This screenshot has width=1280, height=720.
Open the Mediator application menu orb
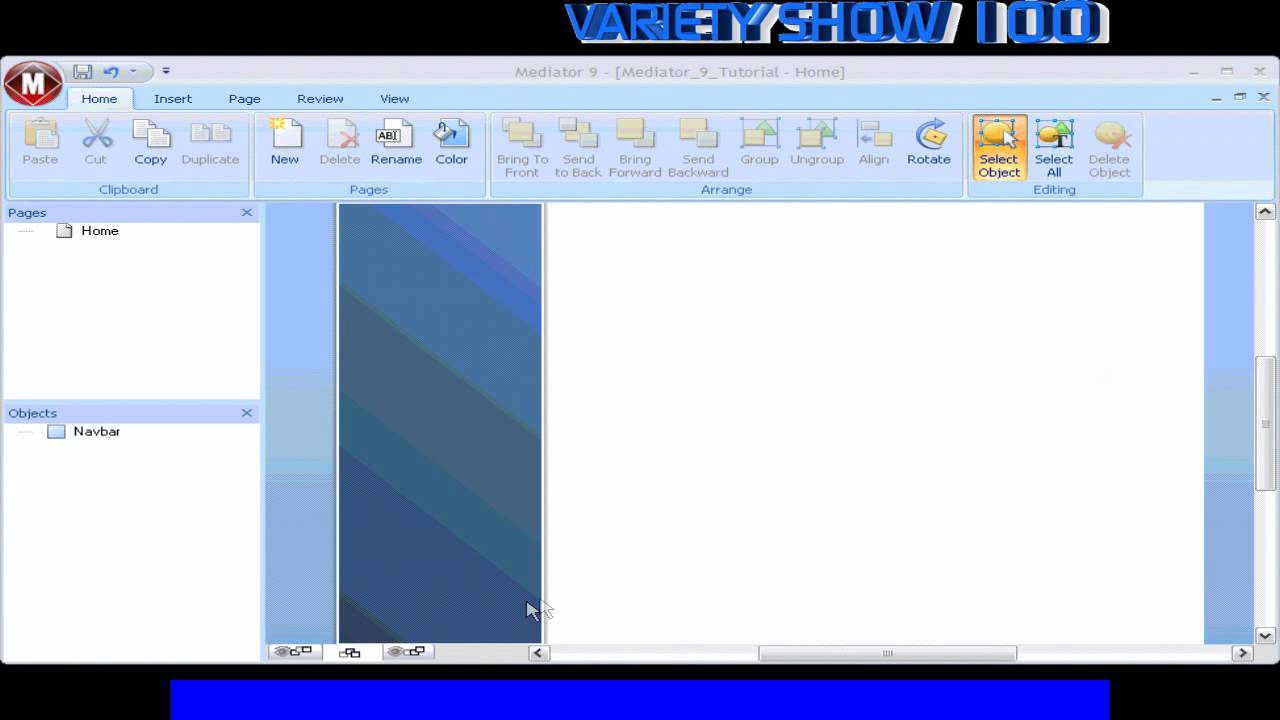point(33,84)
